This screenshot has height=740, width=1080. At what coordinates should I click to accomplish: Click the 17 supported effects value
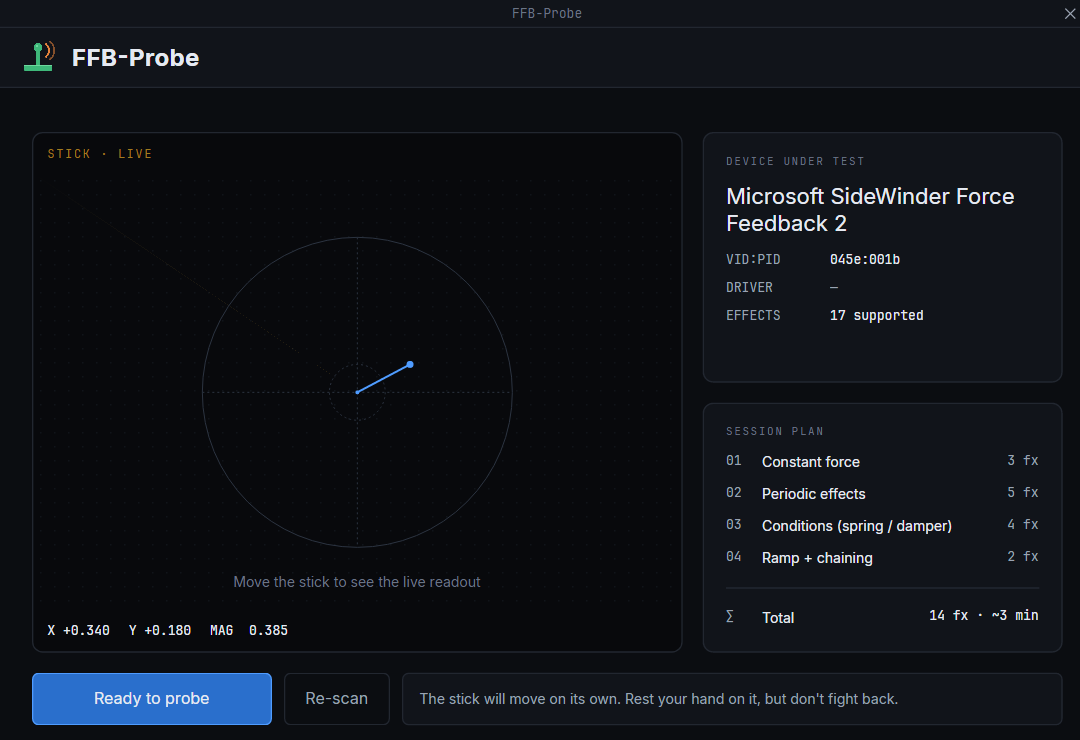[876, 315]
